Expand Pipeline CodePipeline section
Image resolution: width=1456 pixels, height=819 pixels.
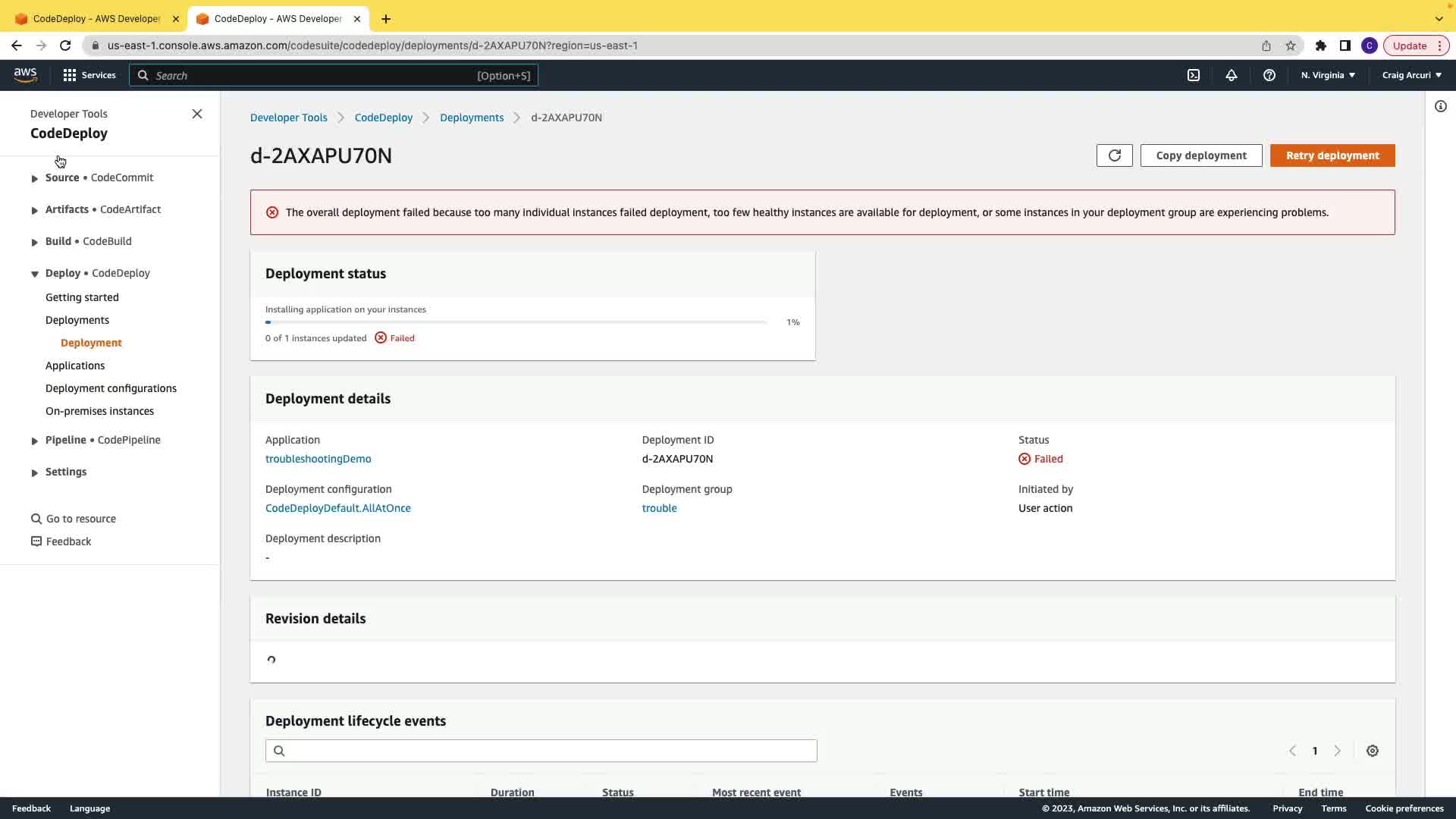pos(35,441)
